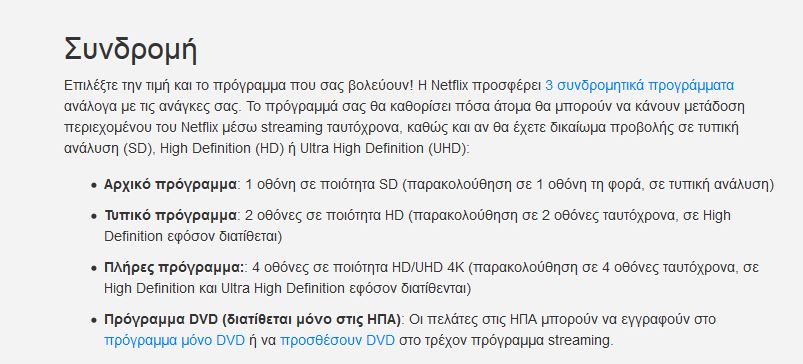Image resolution: width=803 pixels, height=364 pixels.
Task: Click the bold "Πλήρες πρόγραμμα:" label
Action: [x=174, y=268]
